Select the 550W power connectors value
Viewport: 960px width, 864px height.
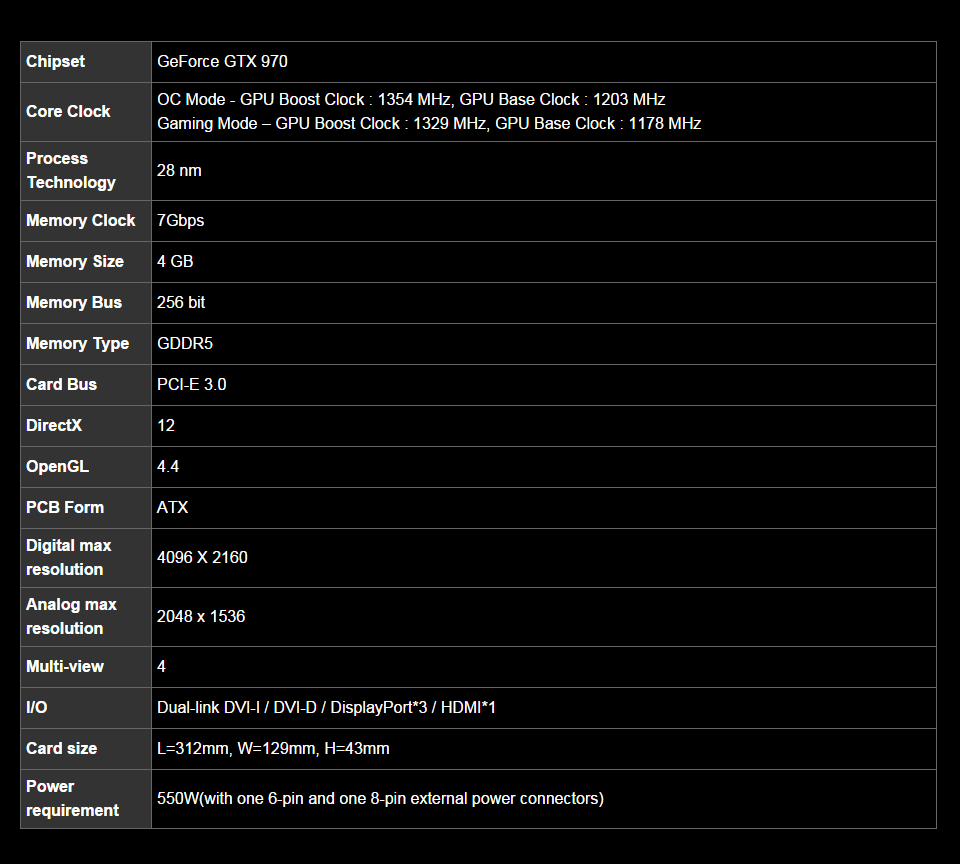tap(380, 798)
